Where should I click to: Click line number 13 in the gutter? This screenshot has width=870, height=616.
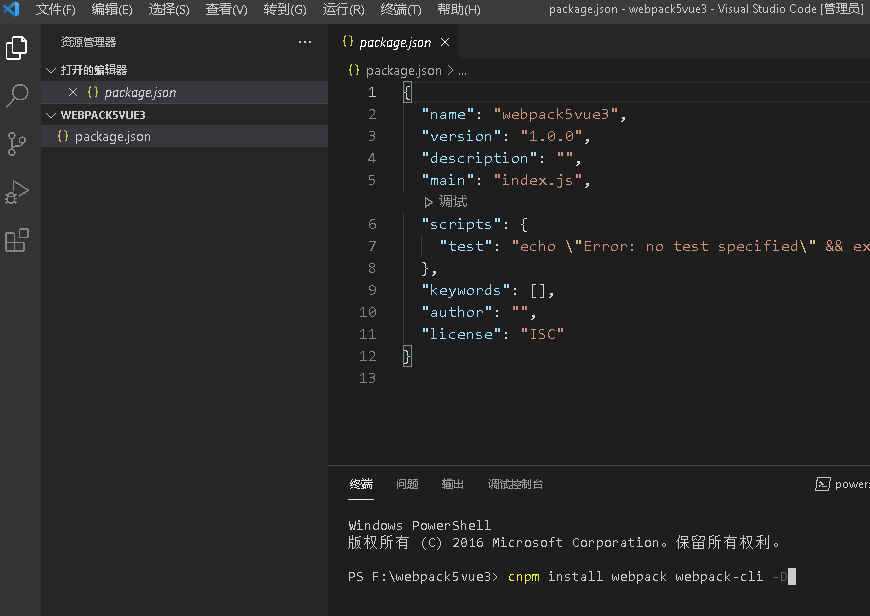click(367, 378)
